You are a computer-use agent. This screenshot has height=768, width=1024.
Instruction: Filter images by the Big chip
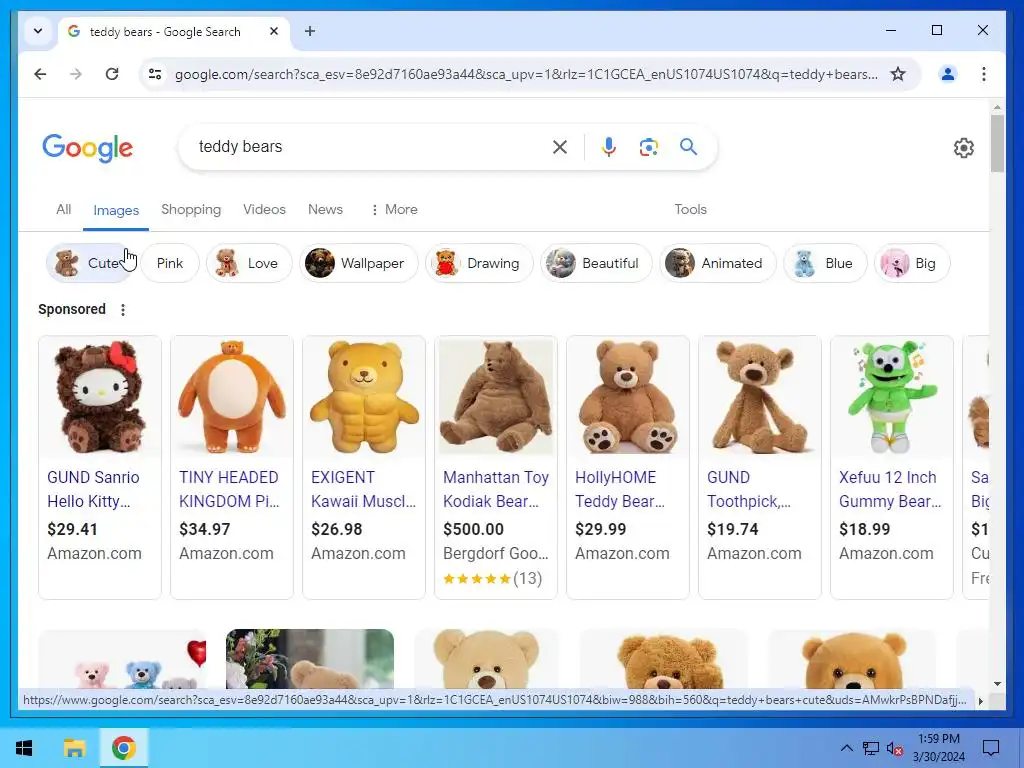pyautogui.click(x=912, y=263)
